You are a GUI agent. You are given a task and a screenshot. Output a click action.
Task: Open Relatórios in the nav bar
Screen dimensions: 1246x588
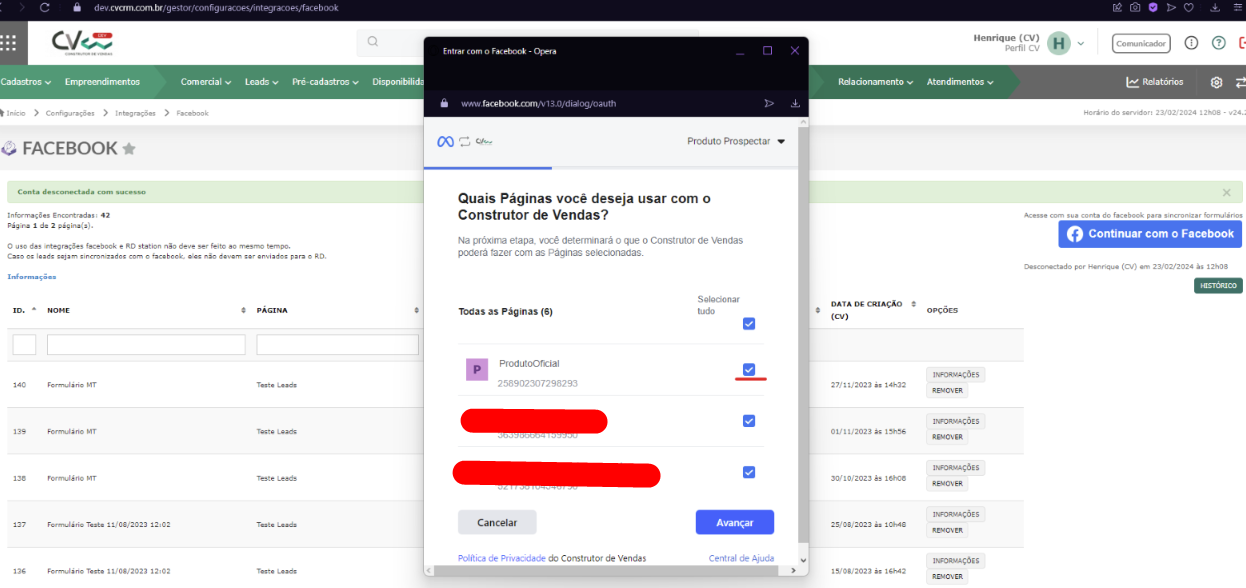[x=1155, y=82]
